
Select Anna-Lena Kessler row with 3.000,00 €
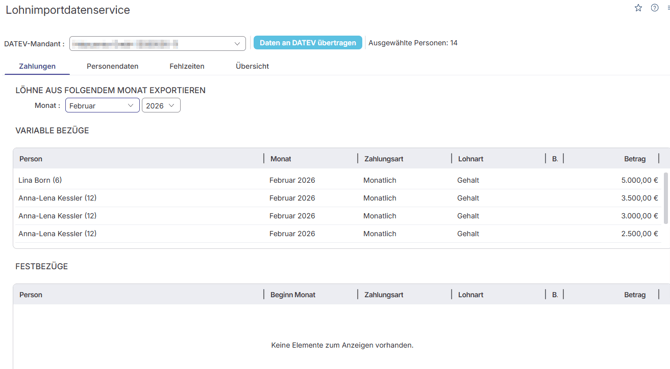click(338, 216)
